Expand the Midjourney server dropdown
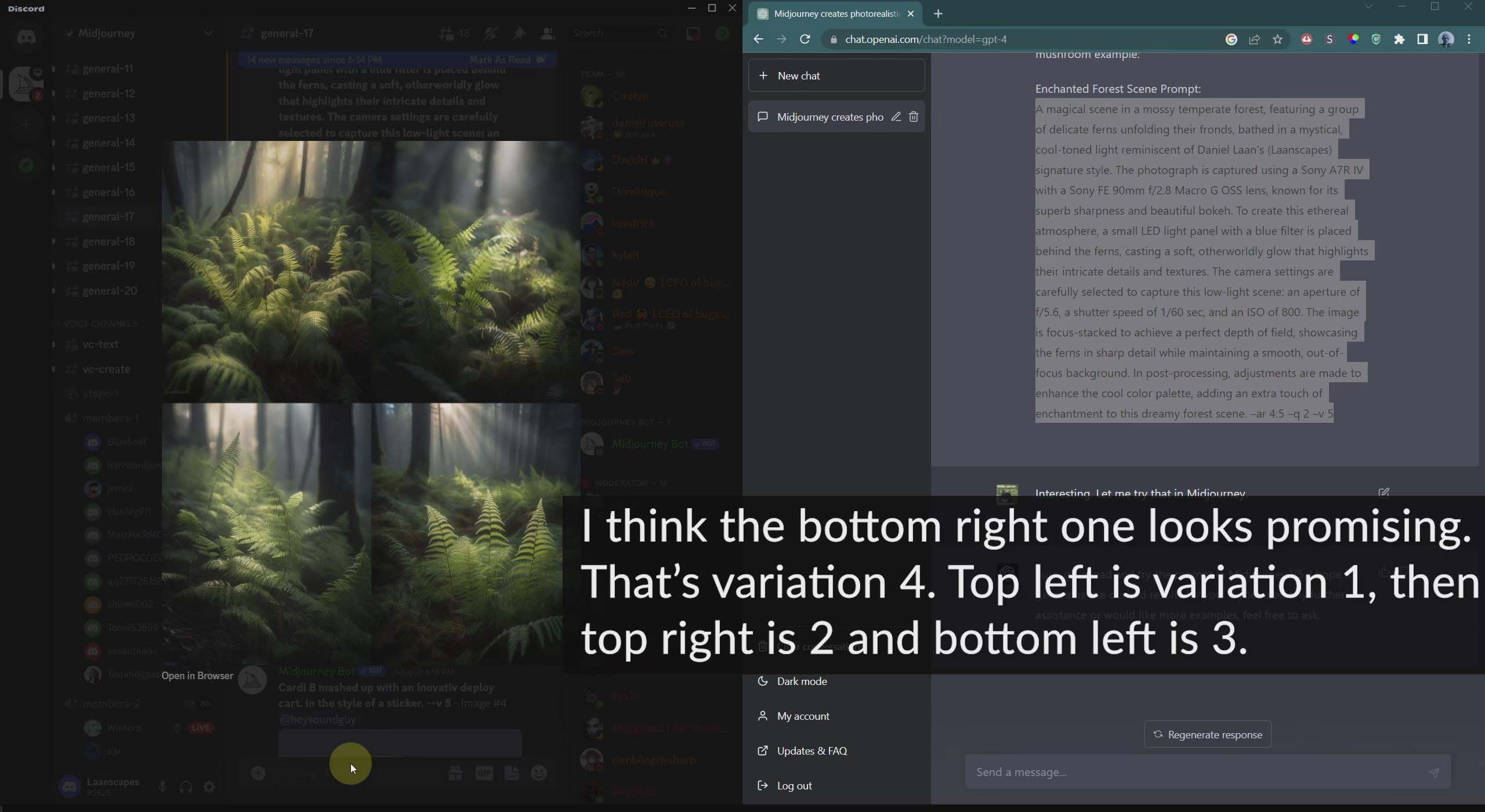This screenshot has width=1485, height=812. pyautogui.click(x=206, y=33)
